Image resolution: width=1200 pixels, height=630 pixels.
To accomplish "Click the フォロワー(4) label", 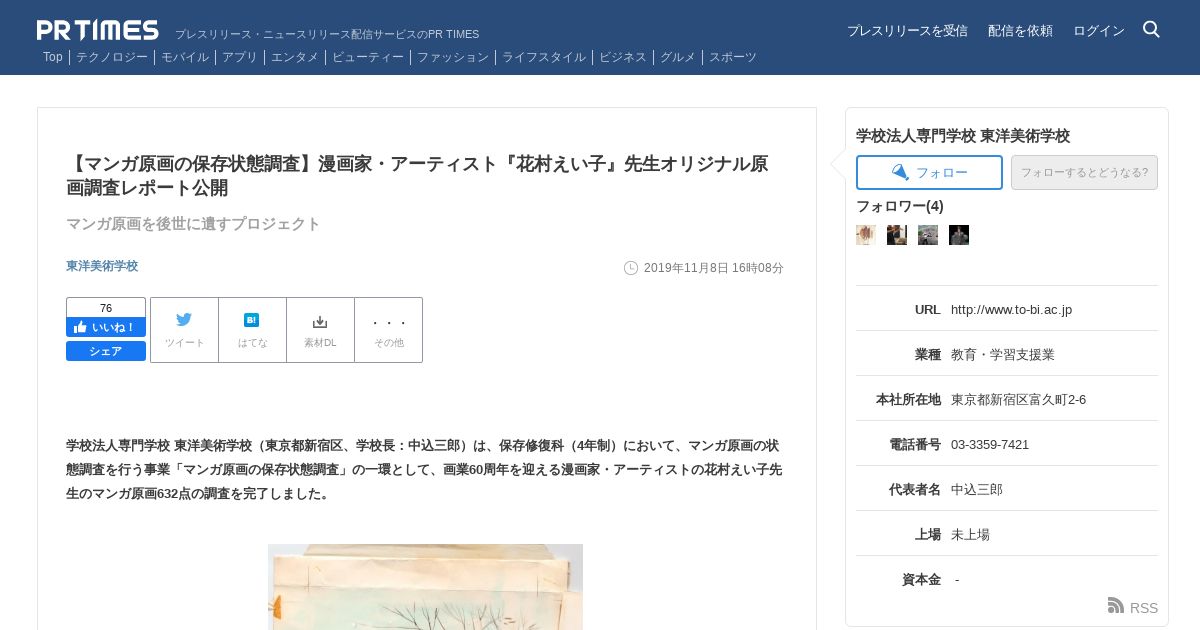I will pyautogui.click(x=900, y=206).
